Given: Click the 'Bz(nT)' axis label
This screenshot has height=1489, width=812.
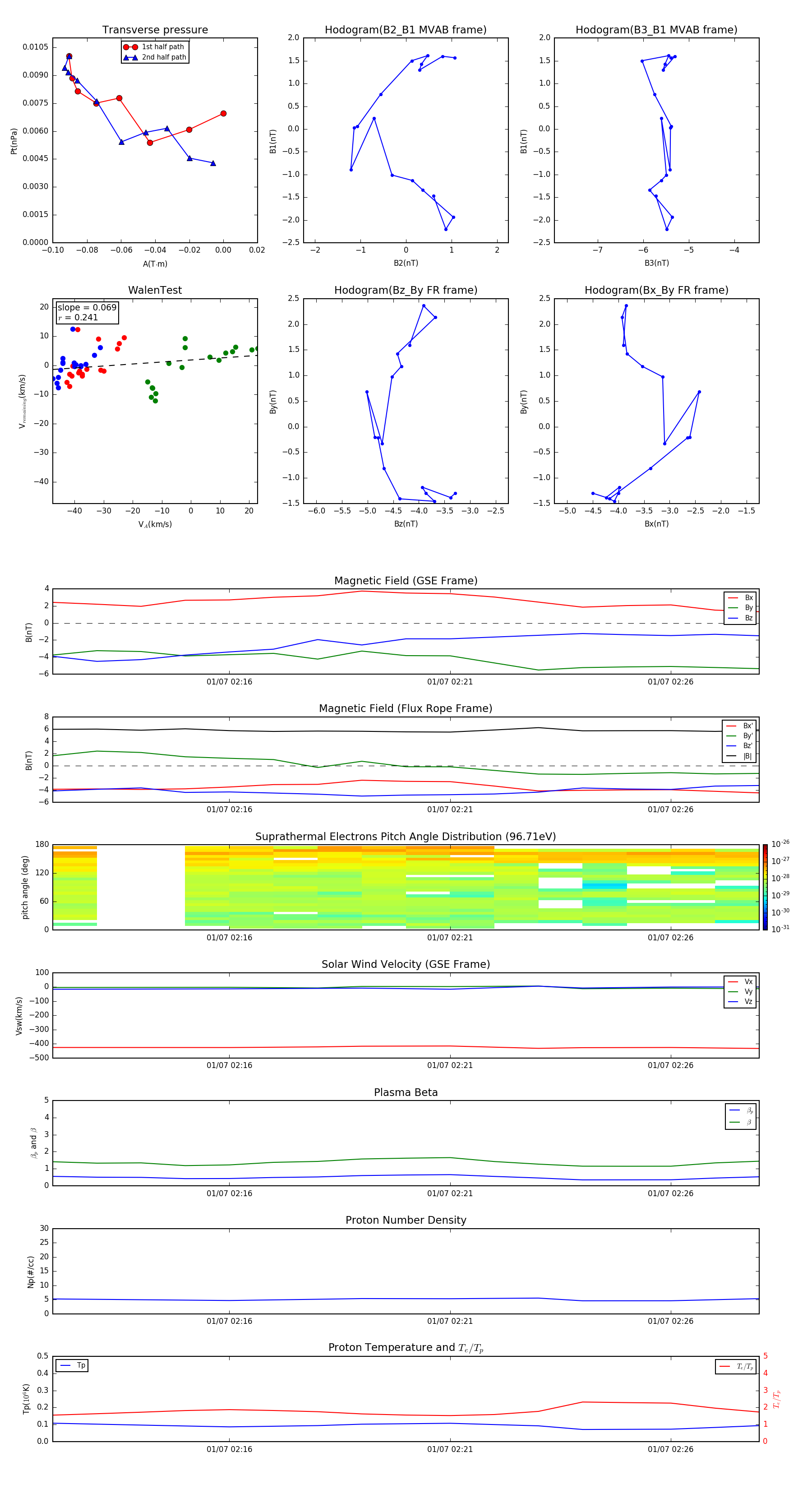Looking at the screenshot, I should (x=406, y=524).
